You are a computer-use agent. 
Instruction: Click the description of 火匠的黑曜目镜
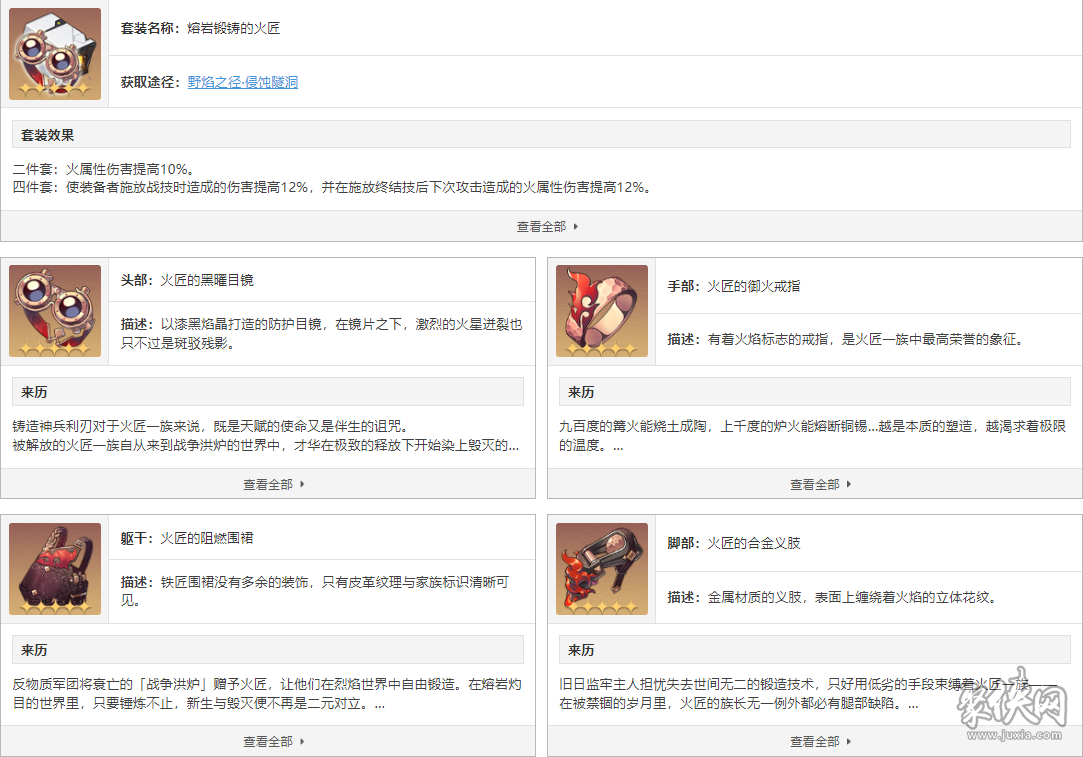point(321,333)
